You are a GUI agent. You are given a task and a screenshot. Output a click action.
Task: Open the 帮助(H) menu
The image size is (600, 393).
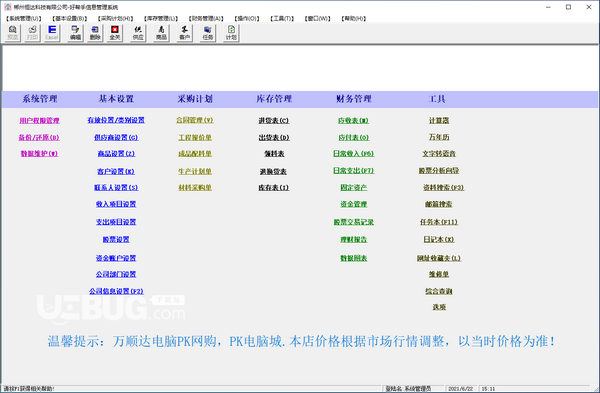click(354, 18)
